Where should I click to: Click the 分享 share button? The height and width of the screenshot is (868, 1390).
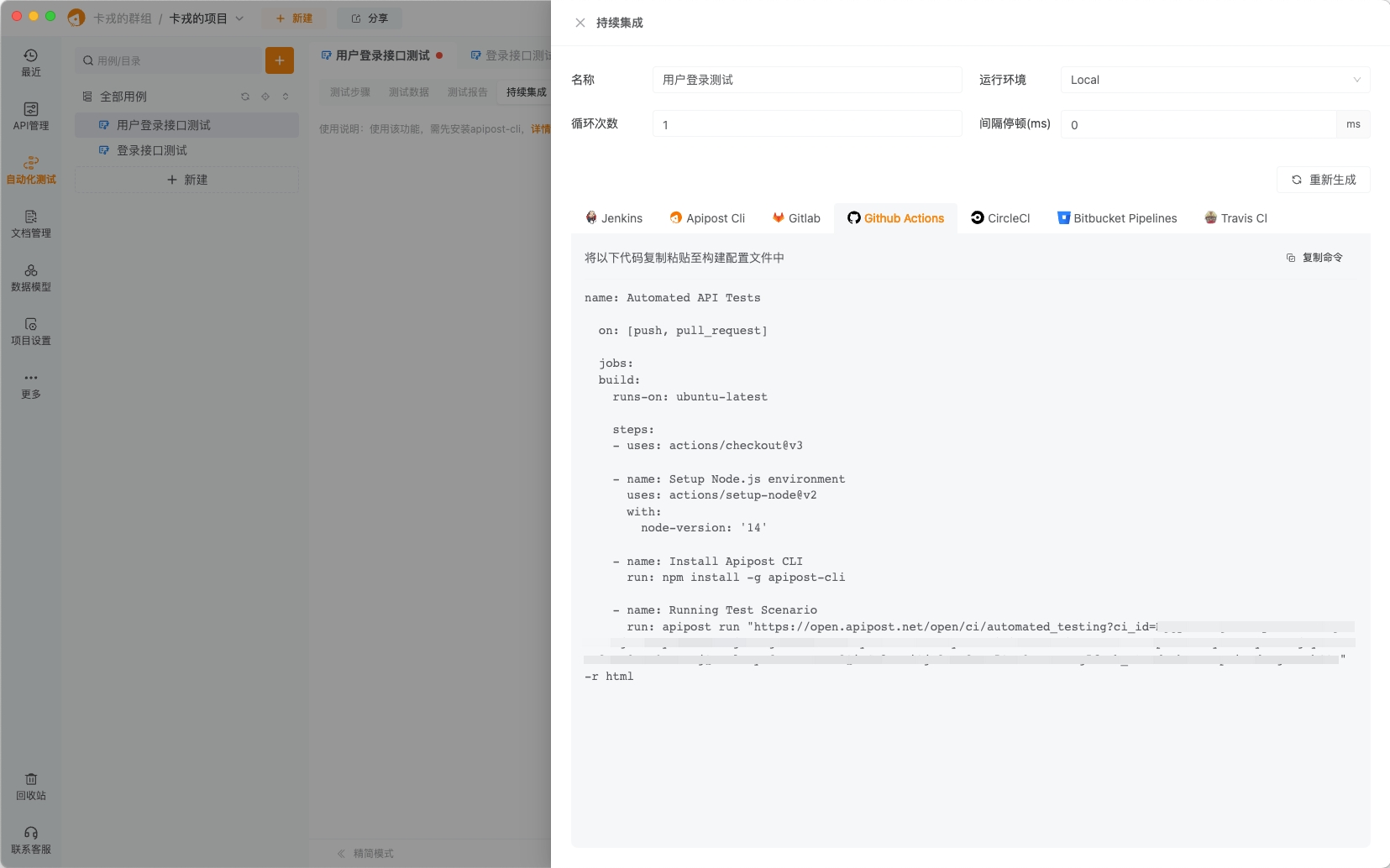point(370,18)
